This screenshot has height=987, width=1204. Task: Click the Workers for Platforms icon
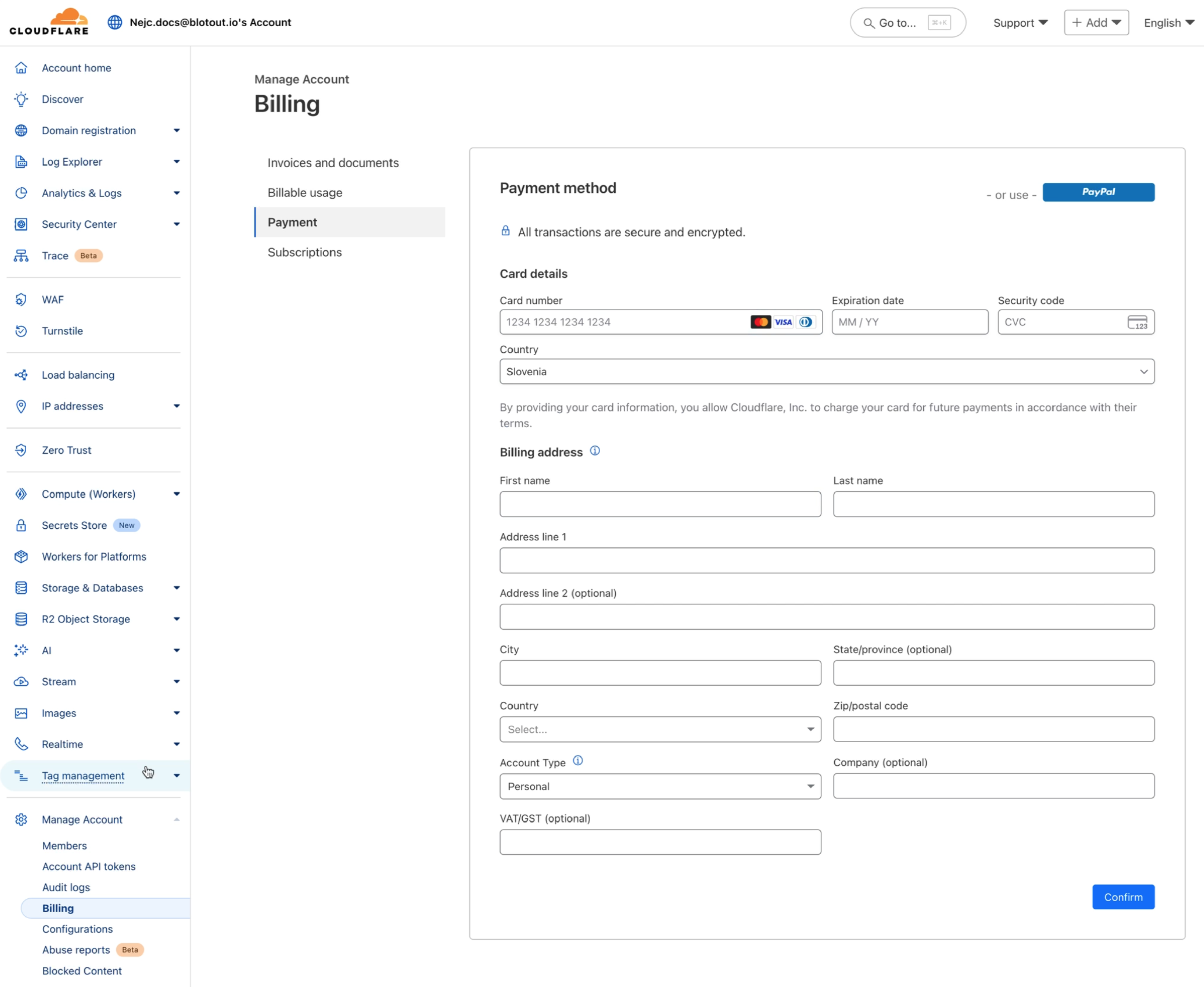click(x=21, y=556)
